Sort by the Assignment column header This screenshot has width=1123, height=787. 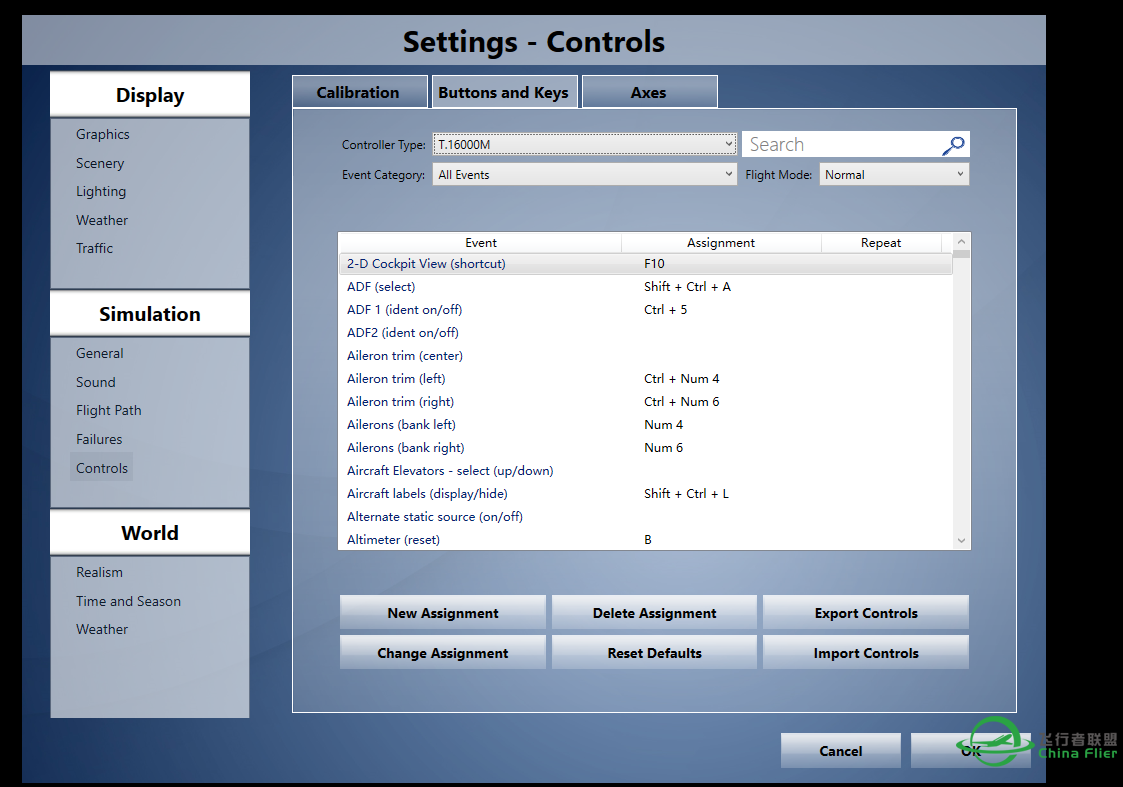(x=720, y=243)
